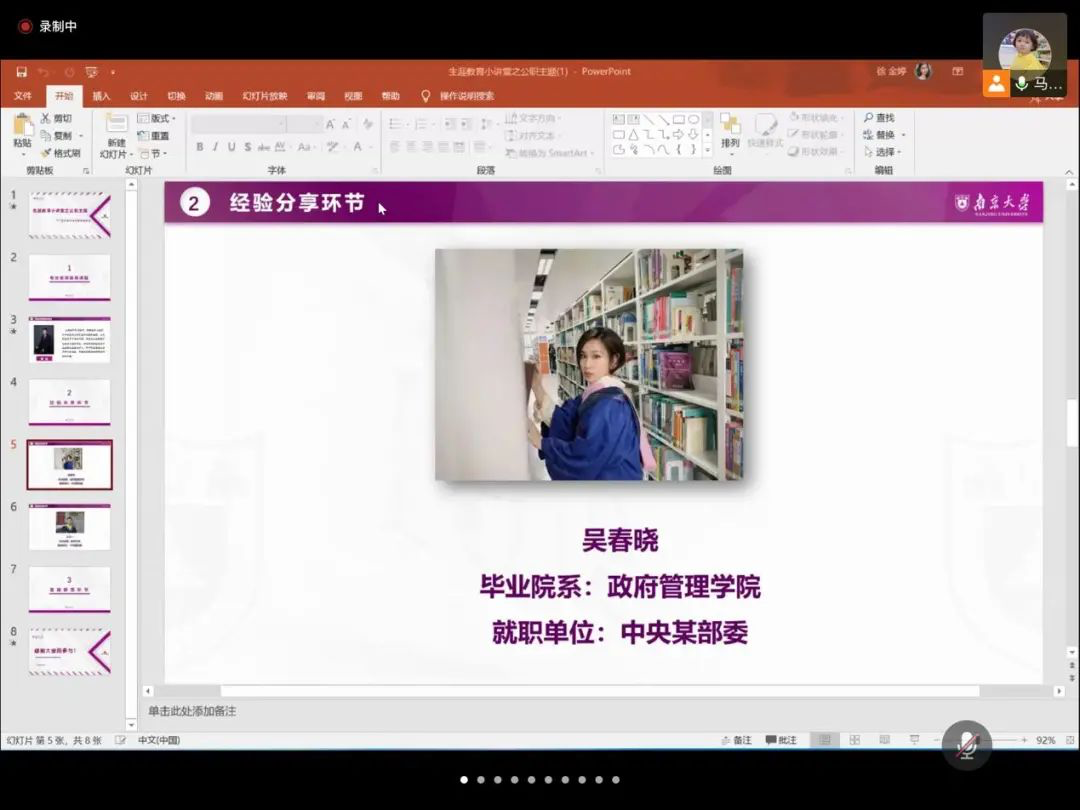
Task: Toggle the Notes (备注) pane in status bar
Action: tap(736, 740)
